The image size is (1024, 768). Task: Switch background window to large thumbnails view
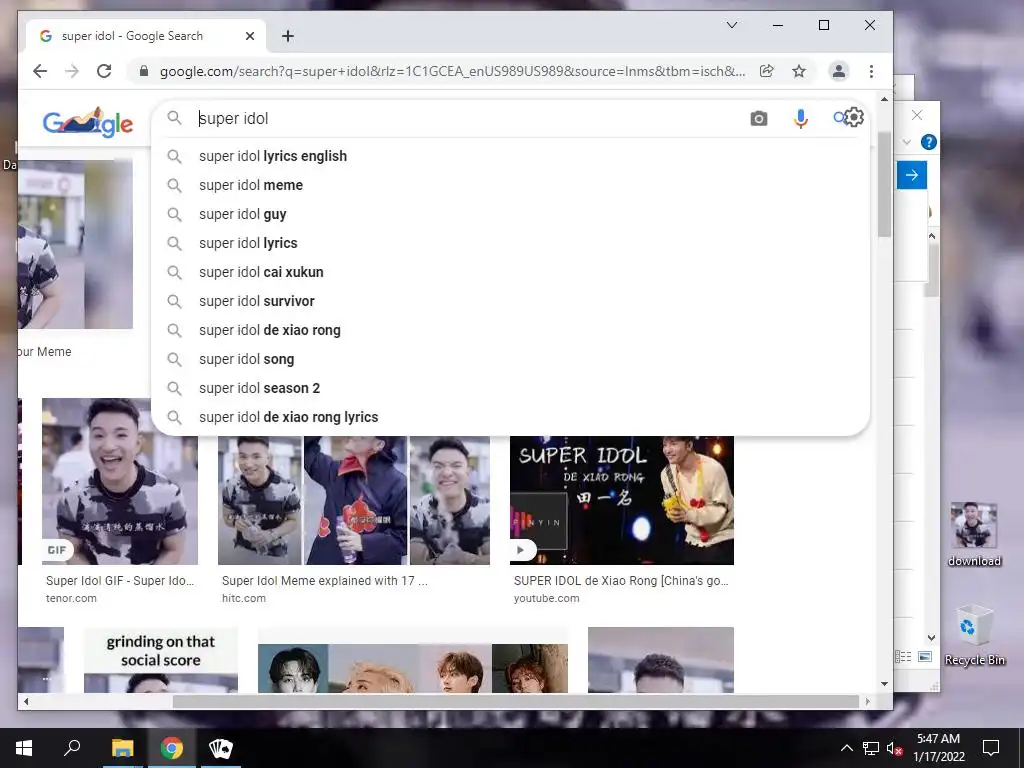coord(925,656)
